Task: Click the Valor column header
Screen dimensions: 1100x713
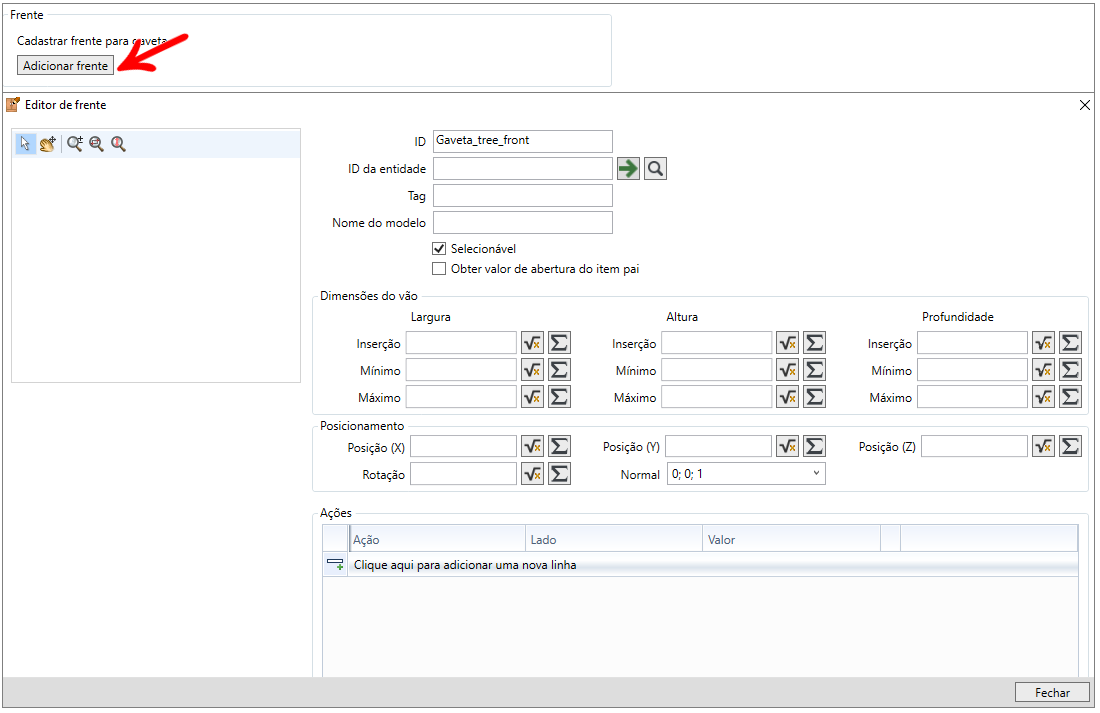Action: coord(792,540)
